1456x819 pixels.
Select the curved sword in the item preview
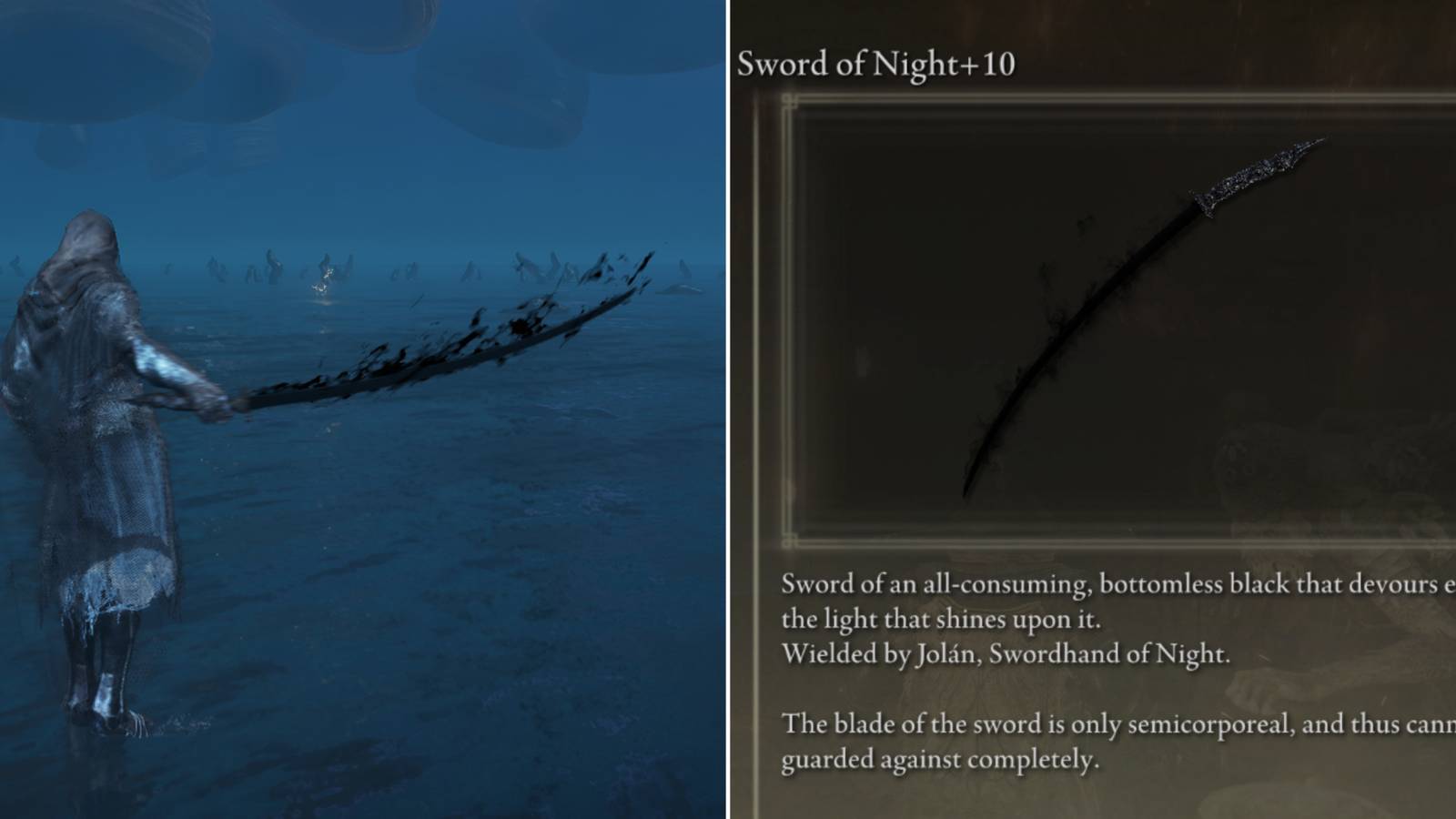click(x=1142, y=318)
